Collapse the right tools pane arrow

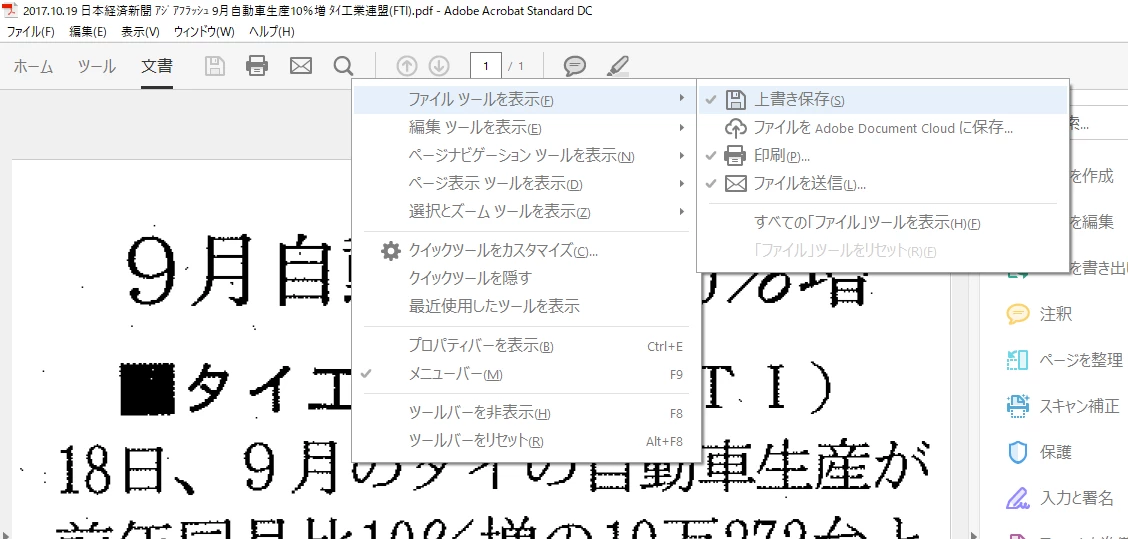pyautogui.click(x=974, y=535)
